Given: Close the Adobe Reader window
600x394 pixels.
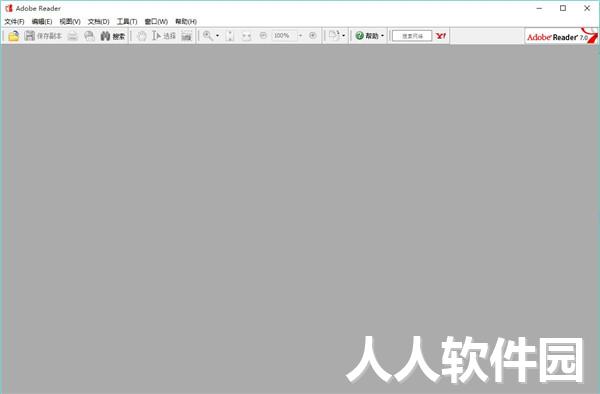Looking at the screenshot, I should tap(587, 8).
